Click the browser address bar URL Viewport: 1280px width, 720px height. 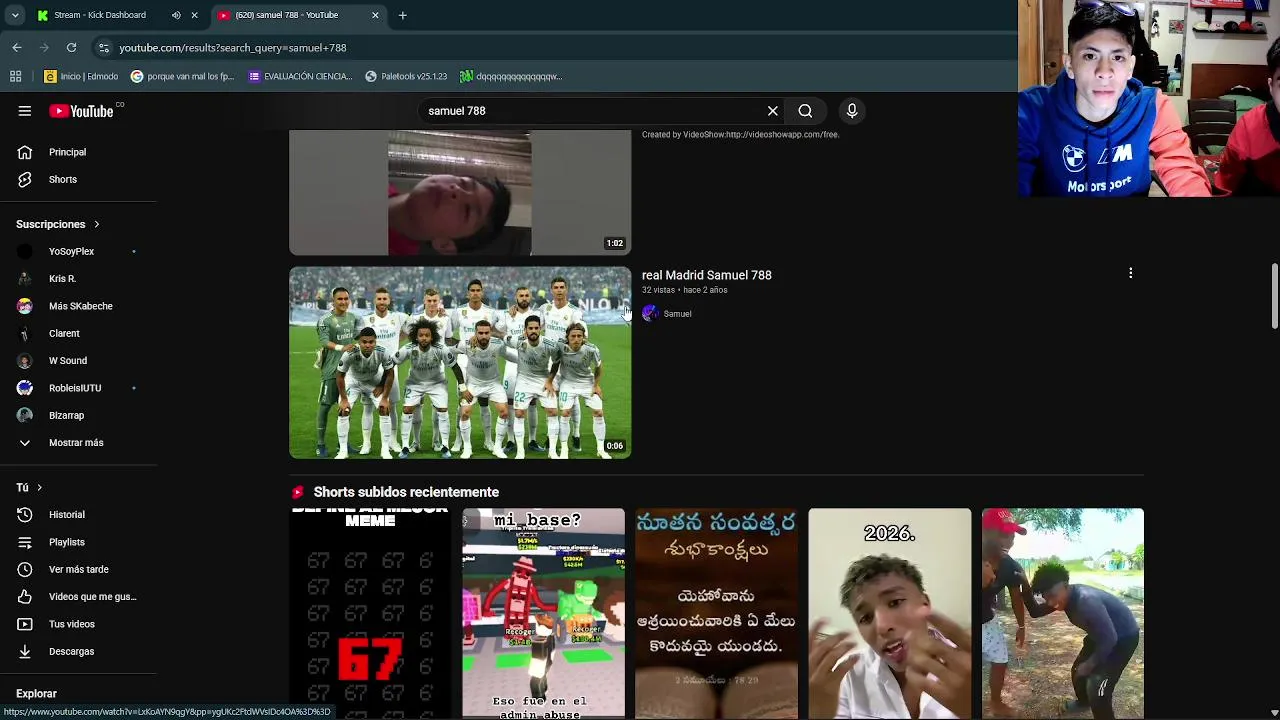[233, 47]
